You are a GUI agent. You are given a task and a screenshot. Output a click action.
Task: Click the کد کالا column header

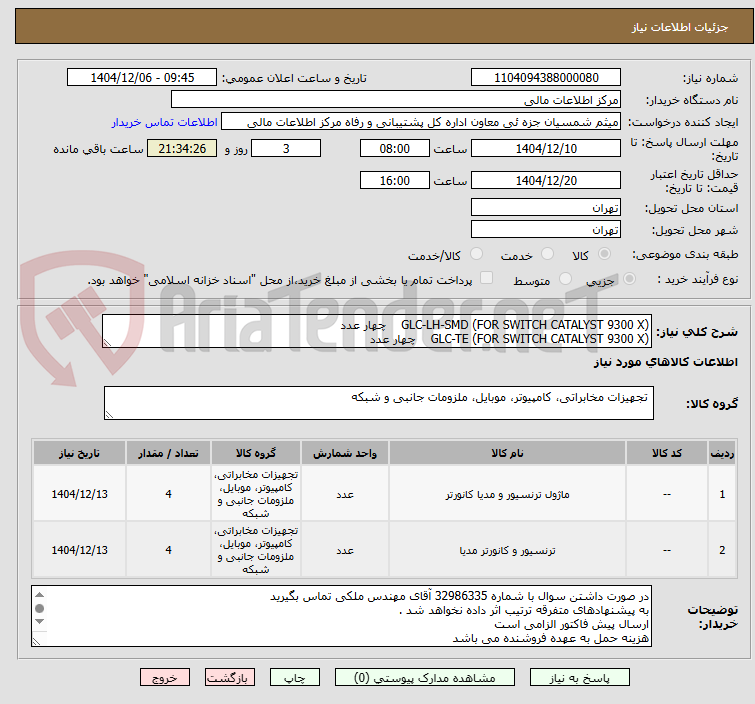click(x=667, y=453)
